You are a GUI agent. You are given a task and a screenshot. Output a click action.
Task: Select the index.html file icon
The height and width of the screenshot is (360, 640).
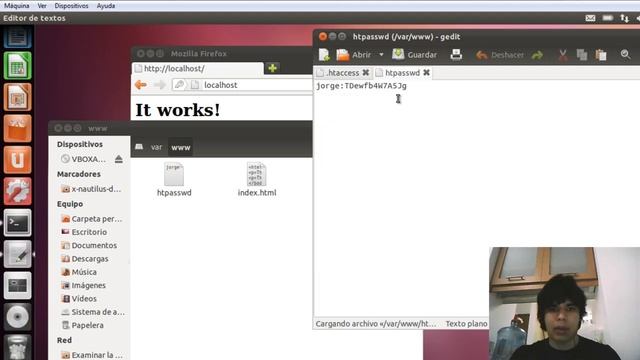tap(257, 180)
